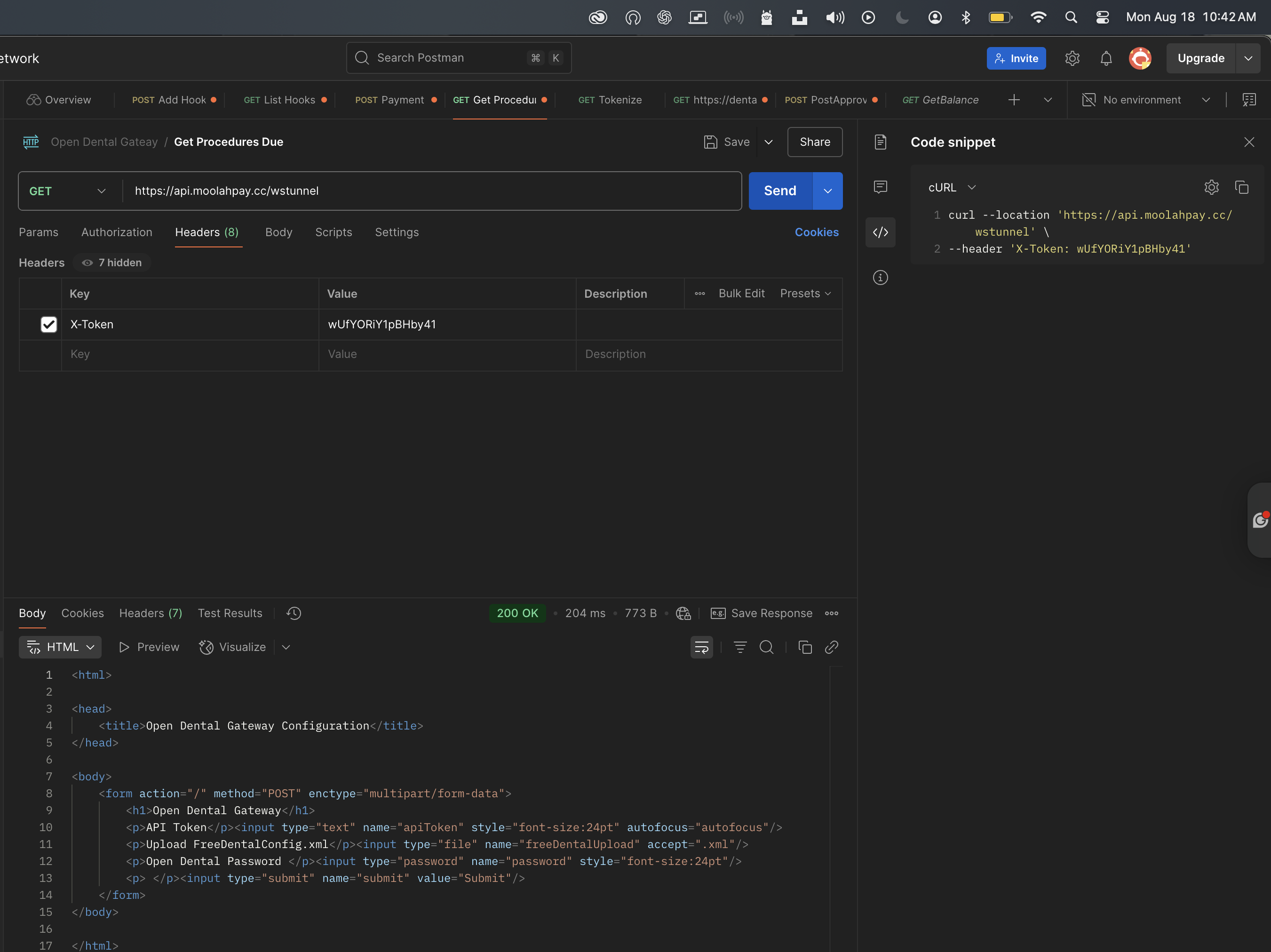Screen dimensions: 1271x952
Task: Open the Scripts tab
Action: [x=333, y=232]
